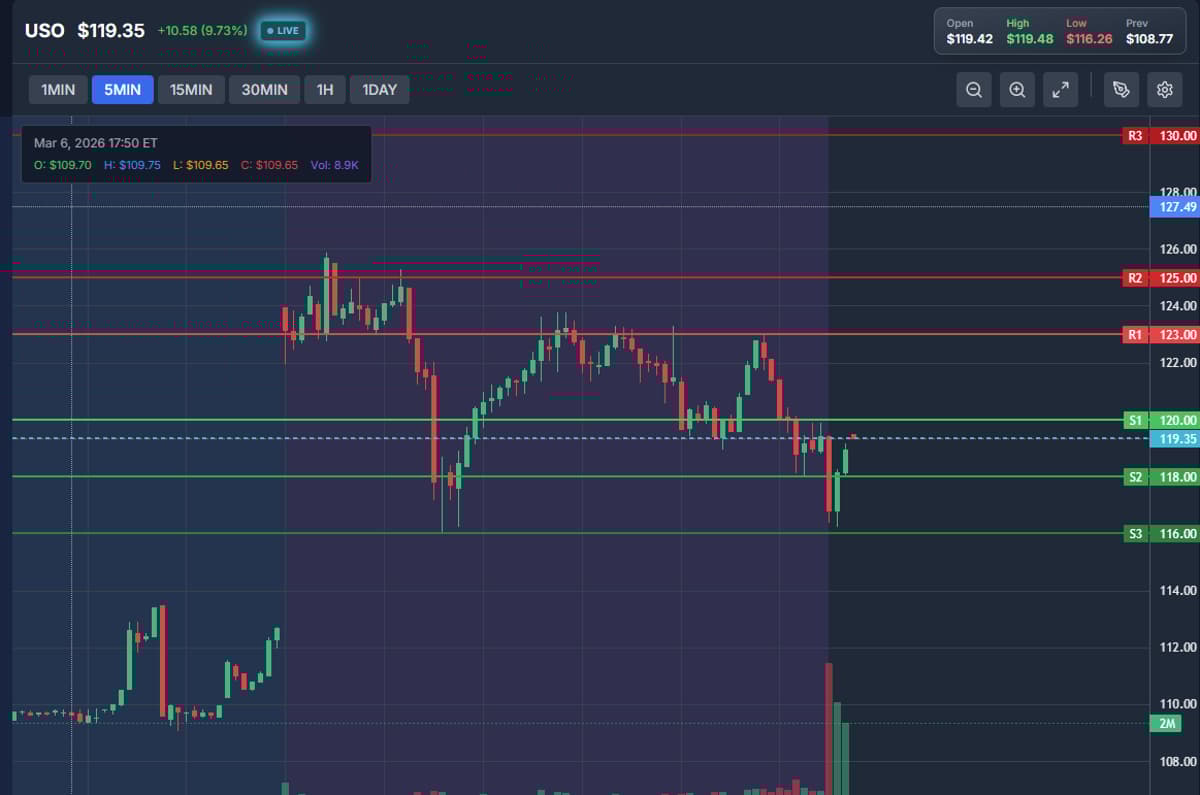Switch to the 1DAY timeframe
Image resolution: width=1200 pixels, height=795 pixels.
click(379, 89)
